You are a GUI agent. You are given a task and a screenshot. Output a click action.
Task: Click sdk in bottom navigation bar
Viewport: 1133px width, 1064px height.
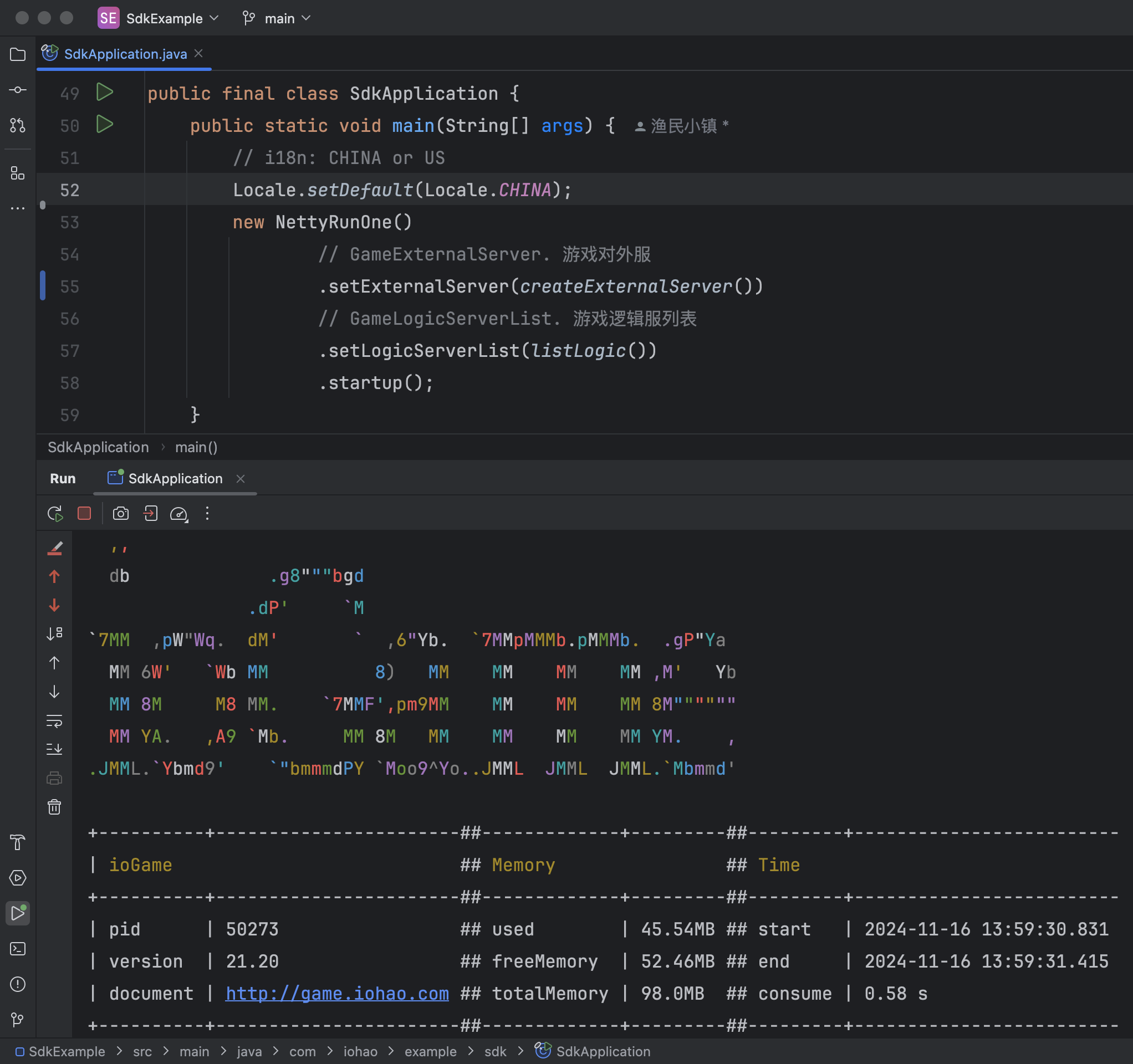point(495,1051)
